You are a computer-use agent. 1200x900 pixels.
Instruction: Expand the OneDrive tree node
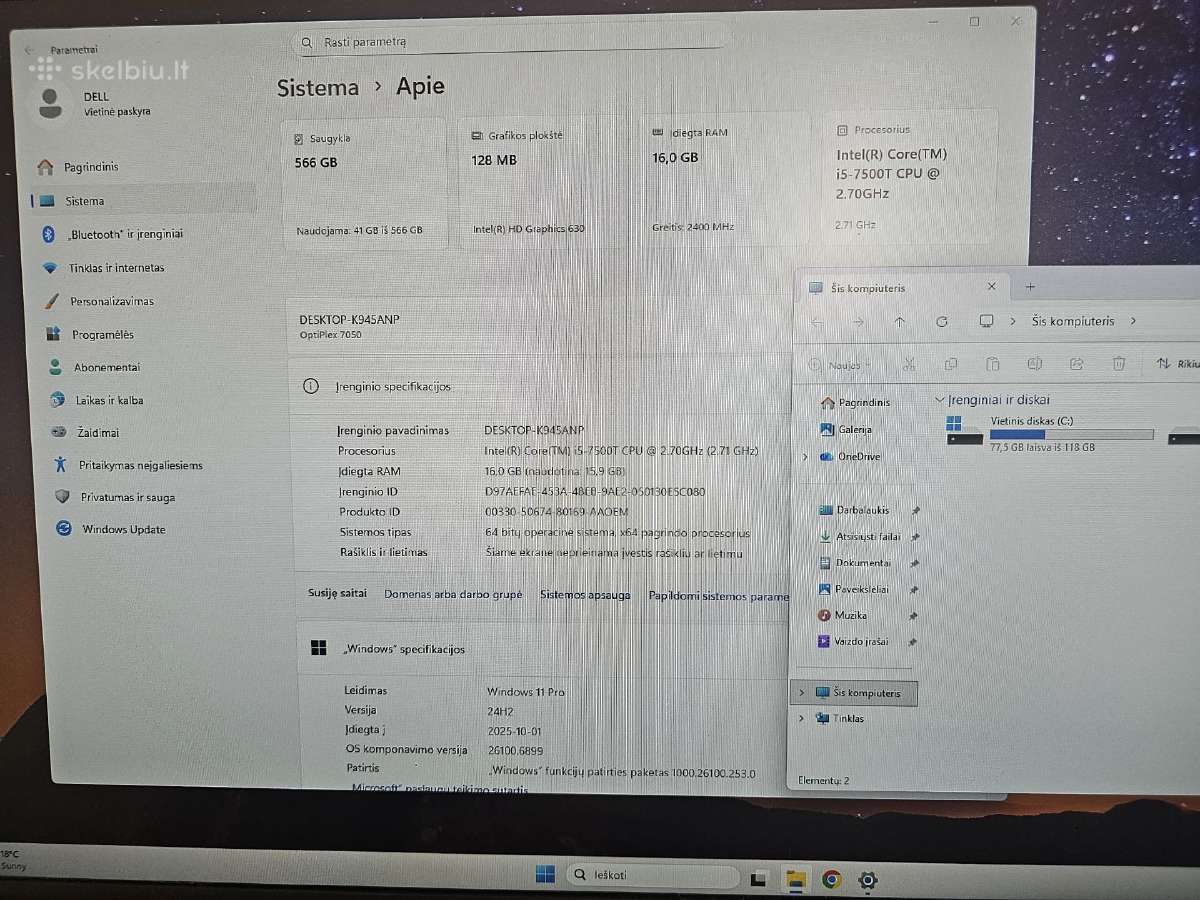[805, 457]
